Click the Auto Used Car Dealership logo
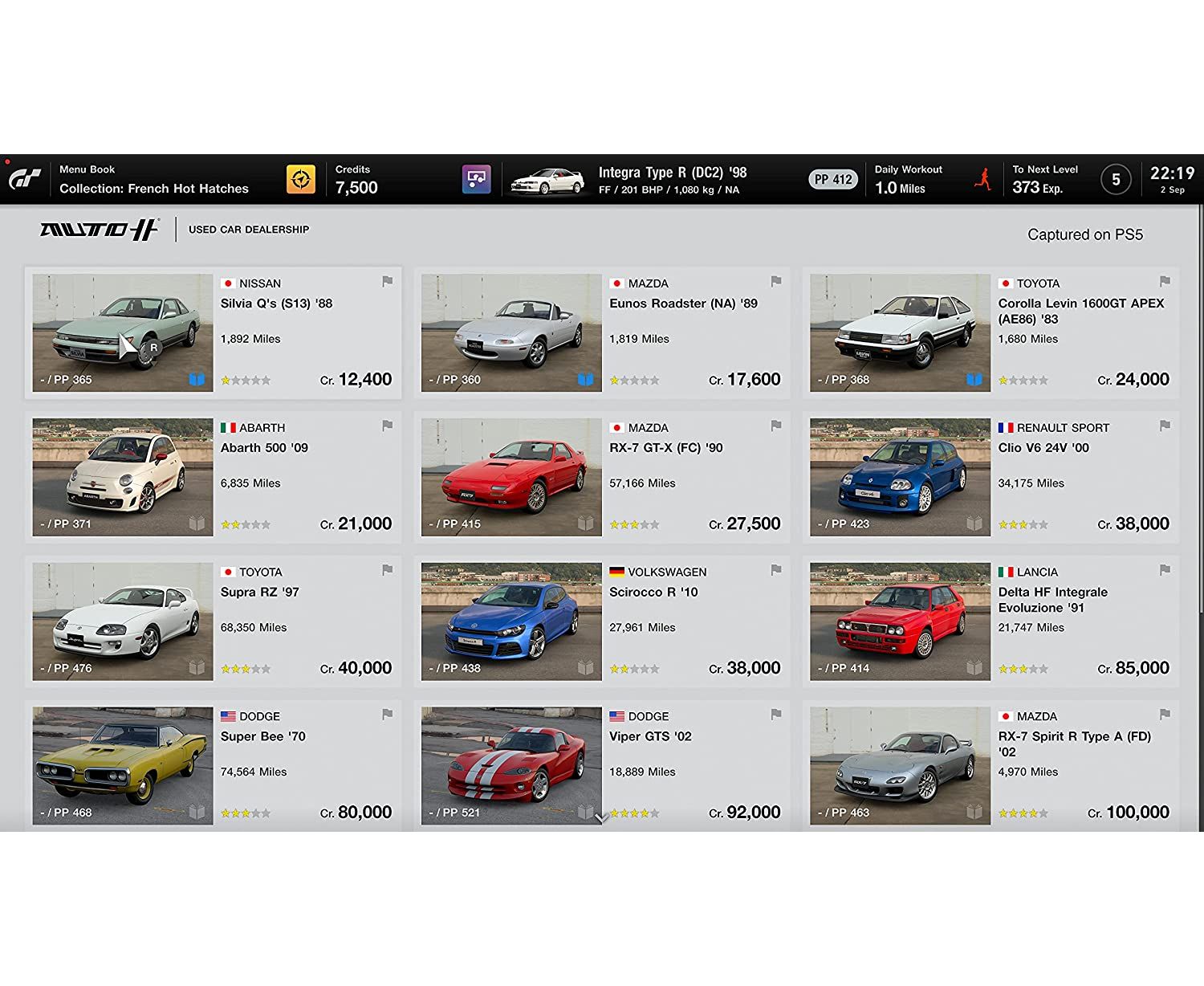1204x986 pixels. pyautogui.click(x=100, y=230)
